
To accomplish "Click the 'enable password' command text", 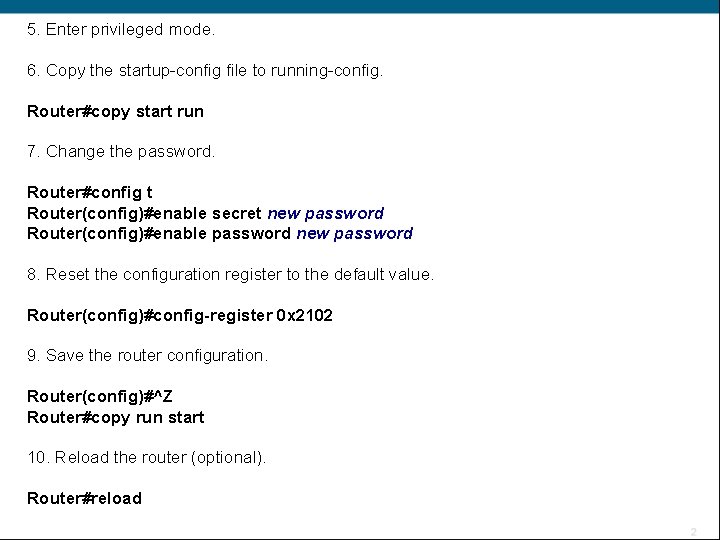I will 219,234.
